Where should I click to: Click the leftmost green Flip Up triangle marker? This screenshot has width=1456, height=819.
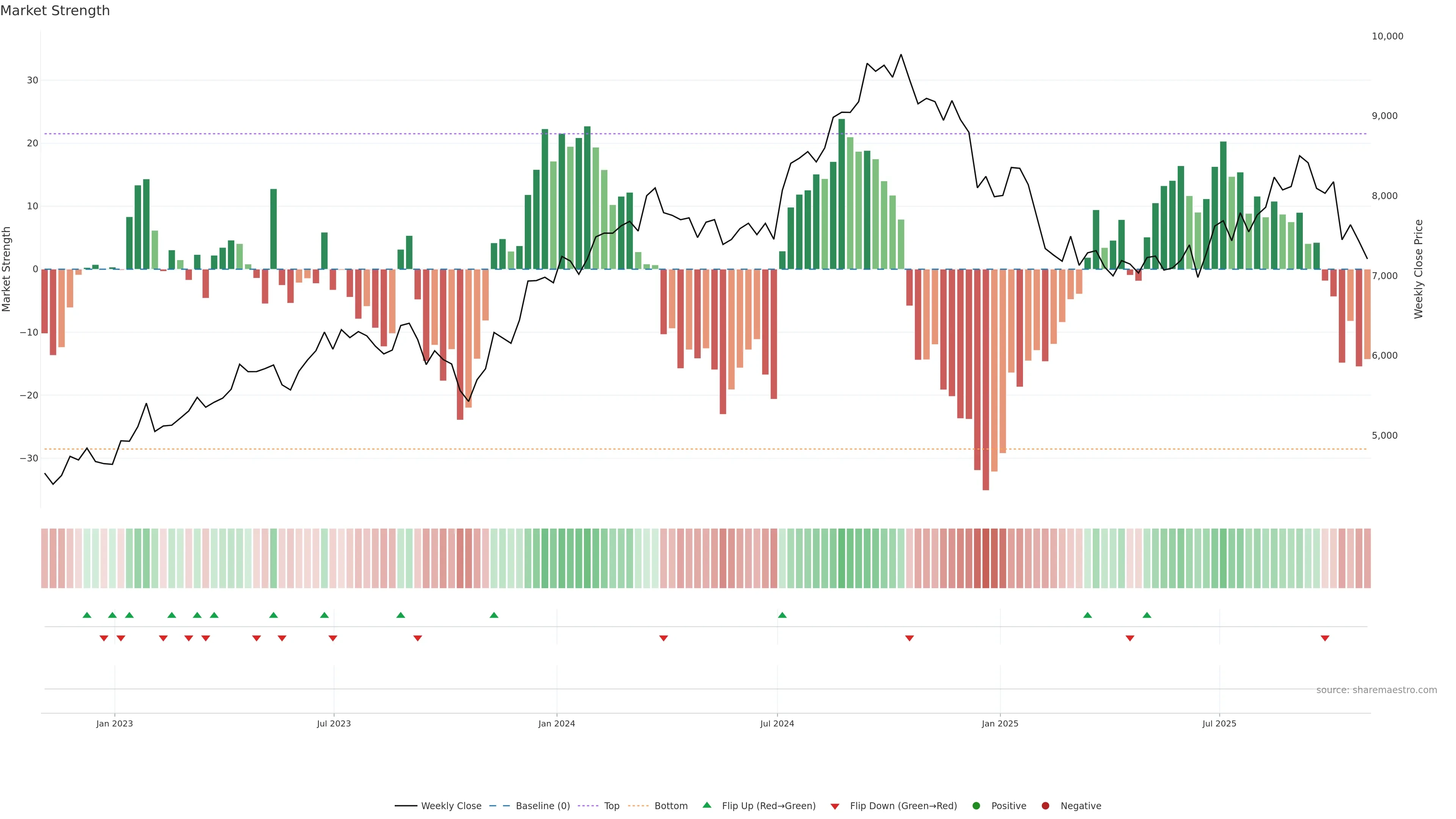click(x=87, y=615)
